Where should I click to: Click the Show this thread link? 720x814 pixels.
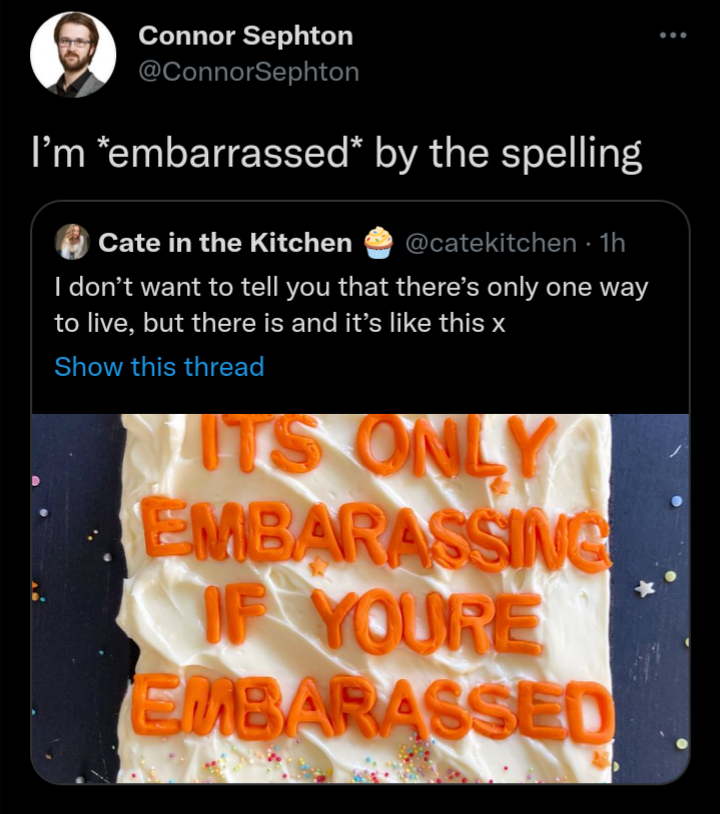click(x=159, y=367)
